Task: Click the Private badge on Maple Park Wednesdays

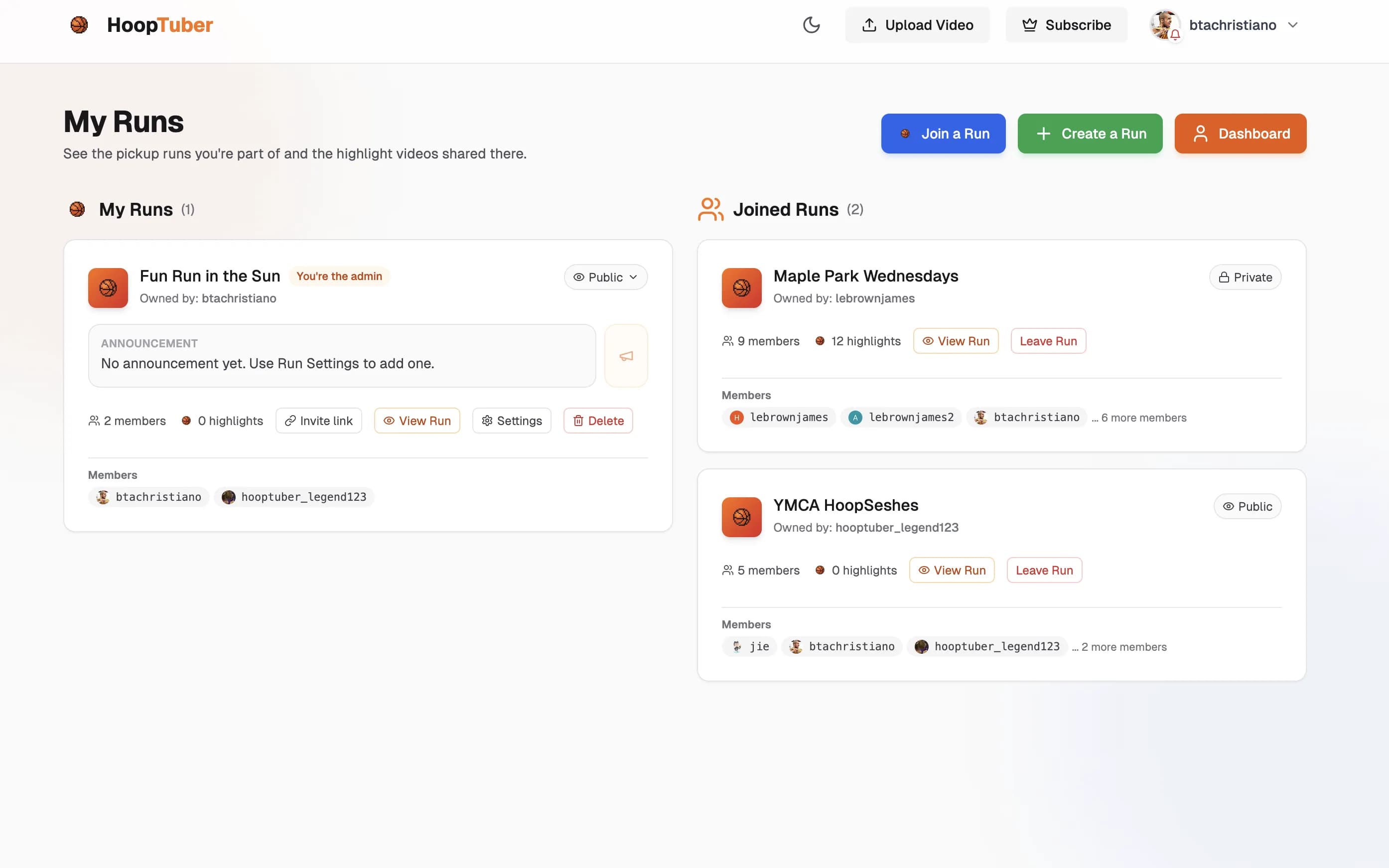Action: (1245, 277)
